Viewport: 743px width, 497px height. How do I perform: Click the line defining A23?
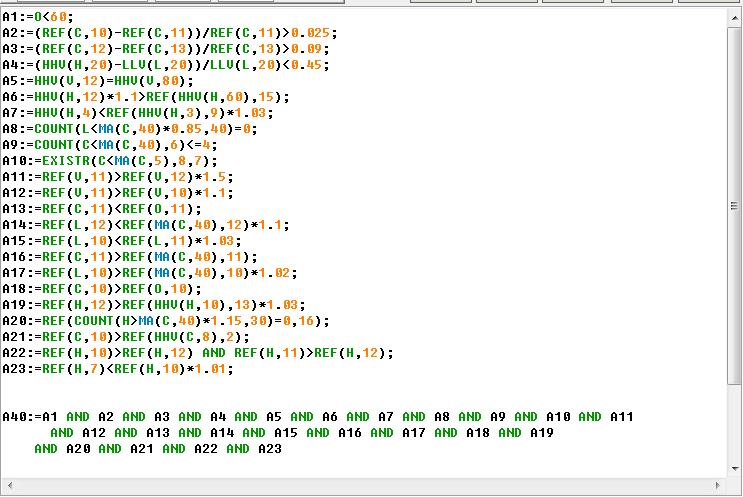tap(118, 369)
